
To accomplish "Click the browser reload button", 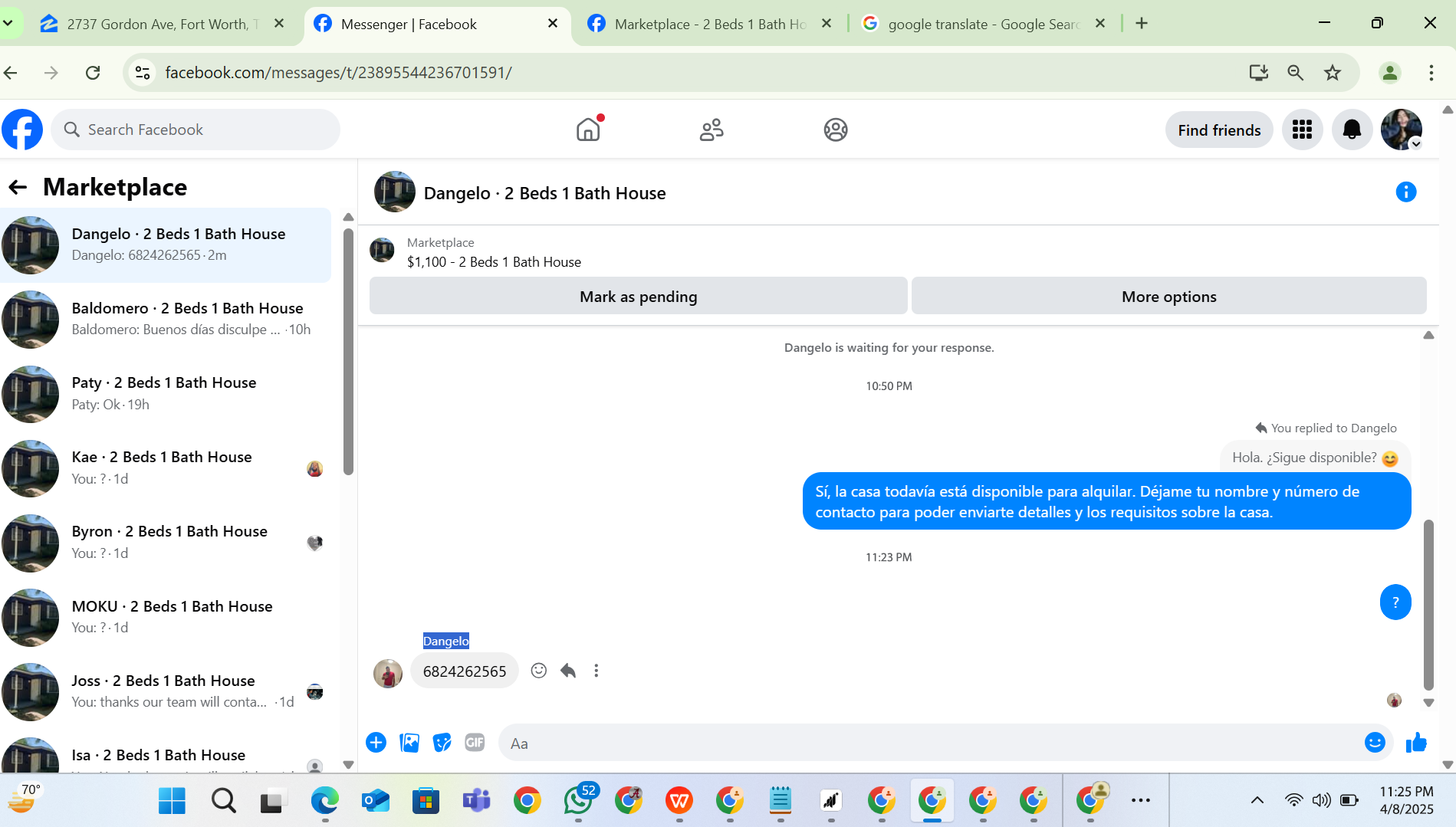I will click(93, 73).
